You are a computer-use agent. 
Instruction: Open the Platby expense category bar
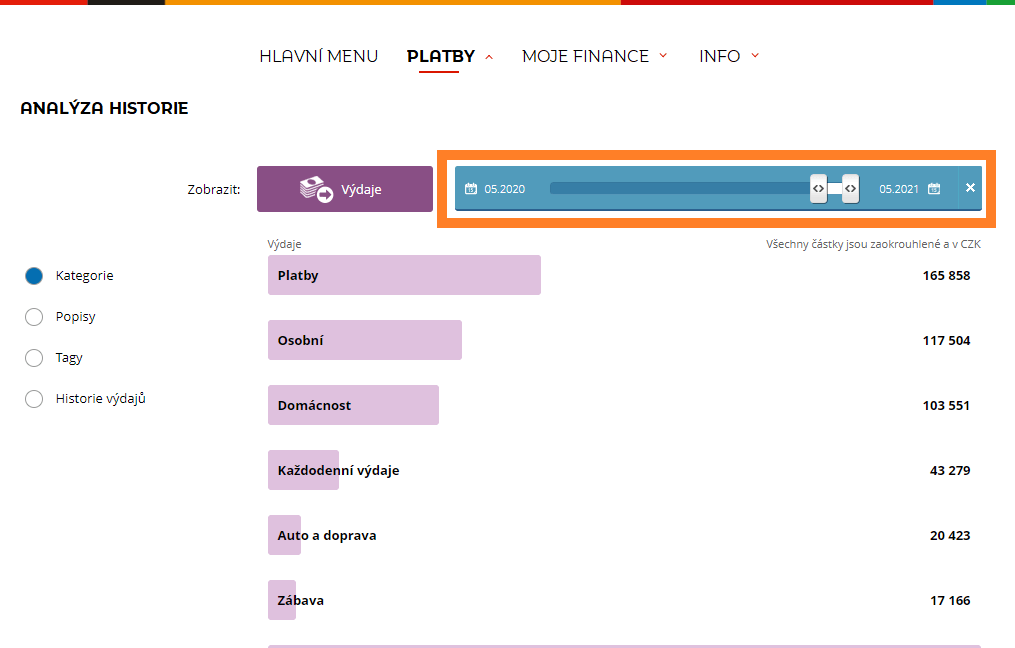pos(404,275)
